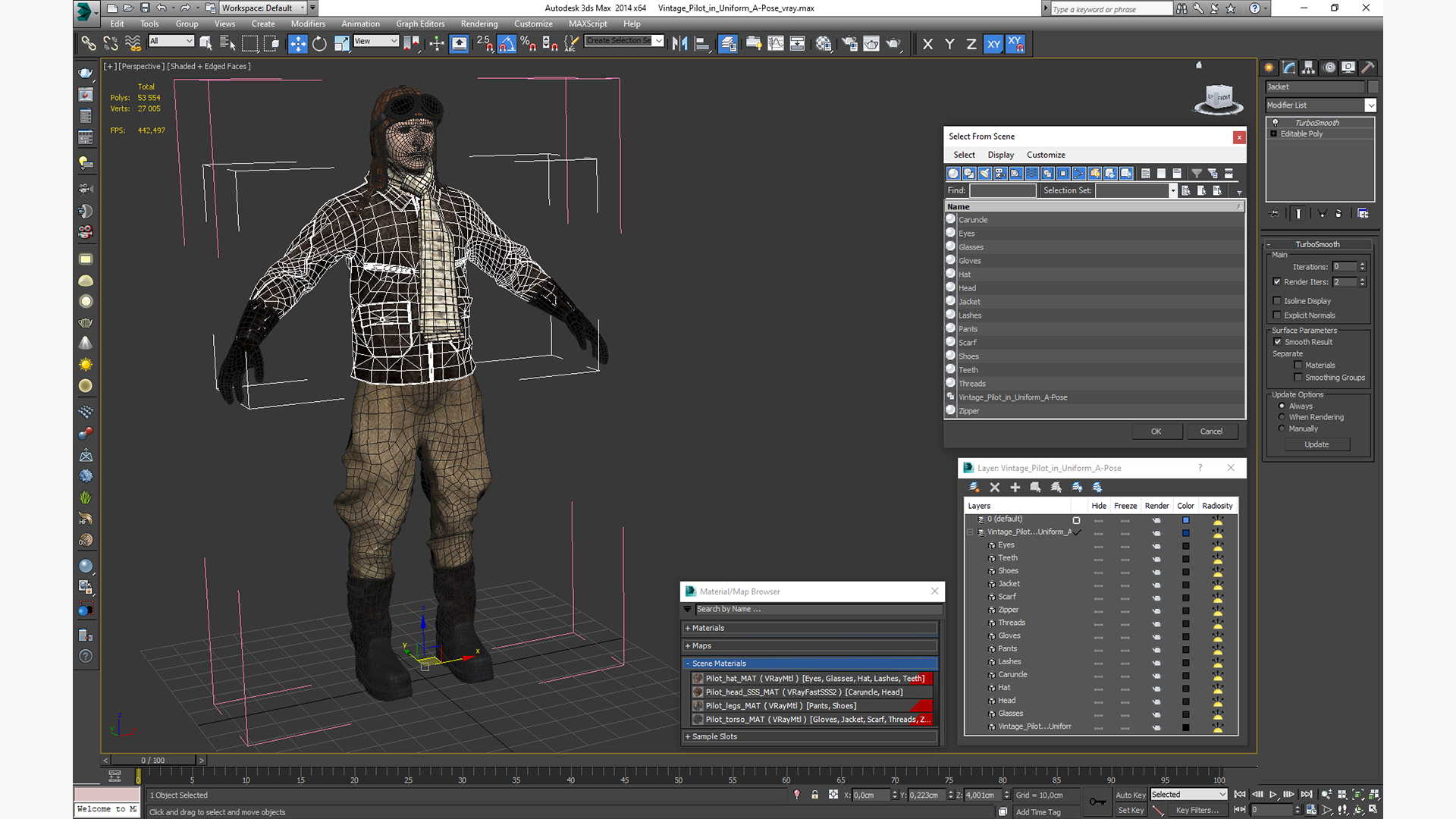Image resolution: width=1456 pixels, height=819 pixels.
Task: Open the Material Editor icon
Action: coord(824,44)
